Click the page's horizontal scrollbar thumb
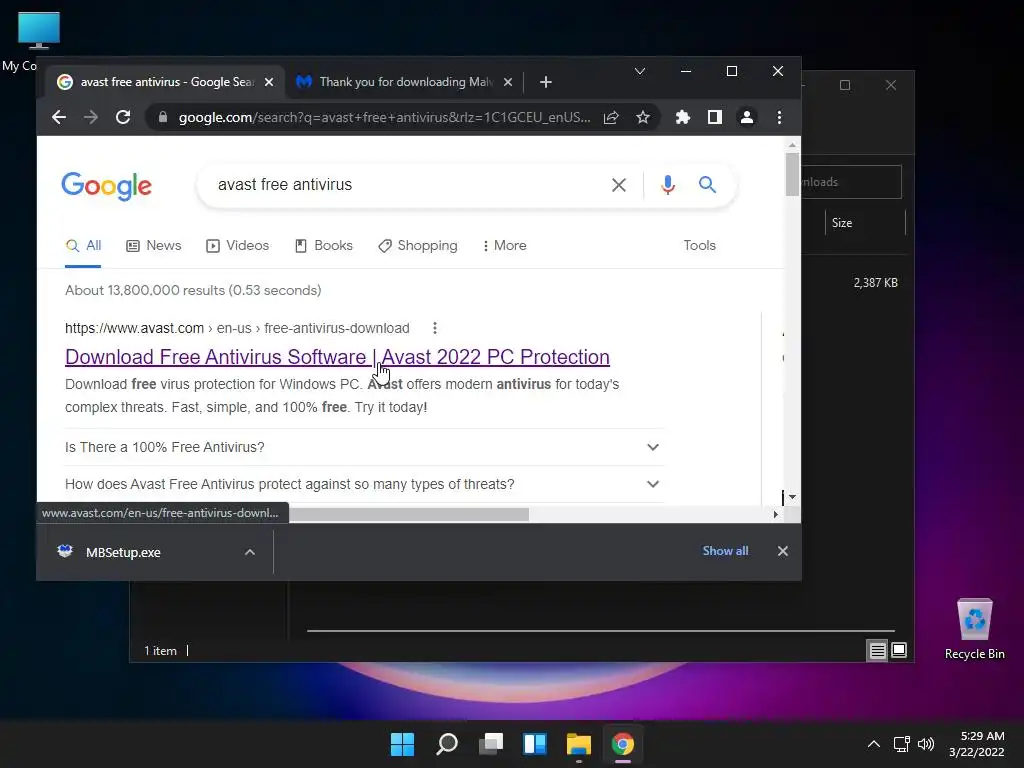Screen dimensions: 1024x768 point(409,515)
